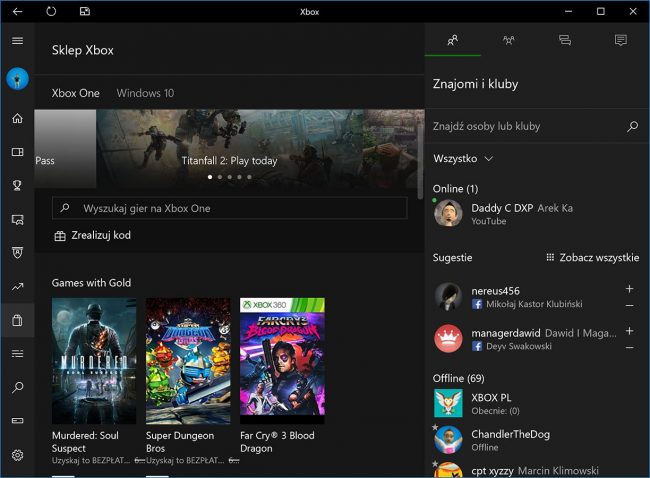Open Super Dungeon Bros game cover
This screenshot has width=650, height=478.
(x=188, y=360)
